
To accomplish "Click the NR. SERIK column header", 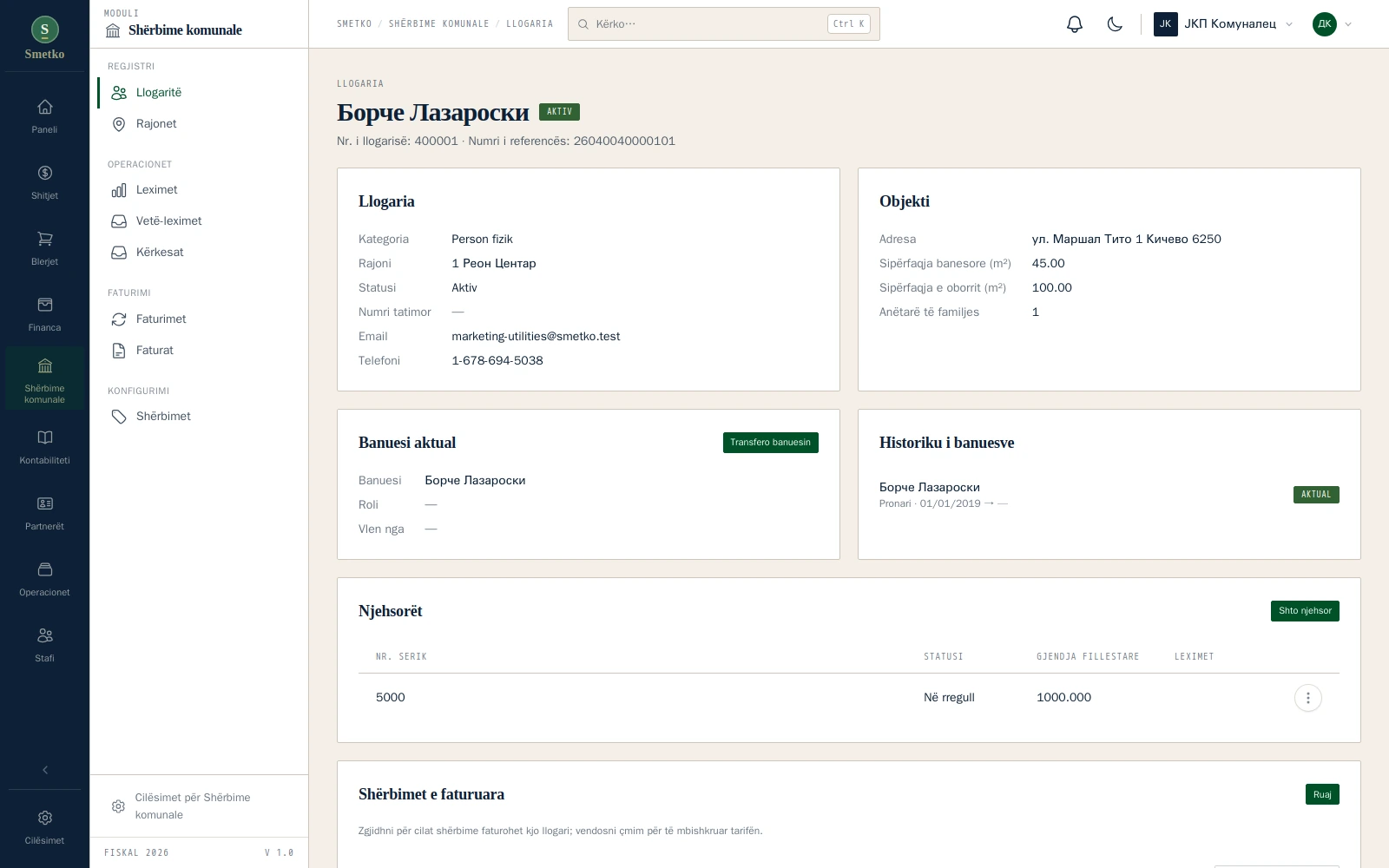I will (x=401, y=657).
